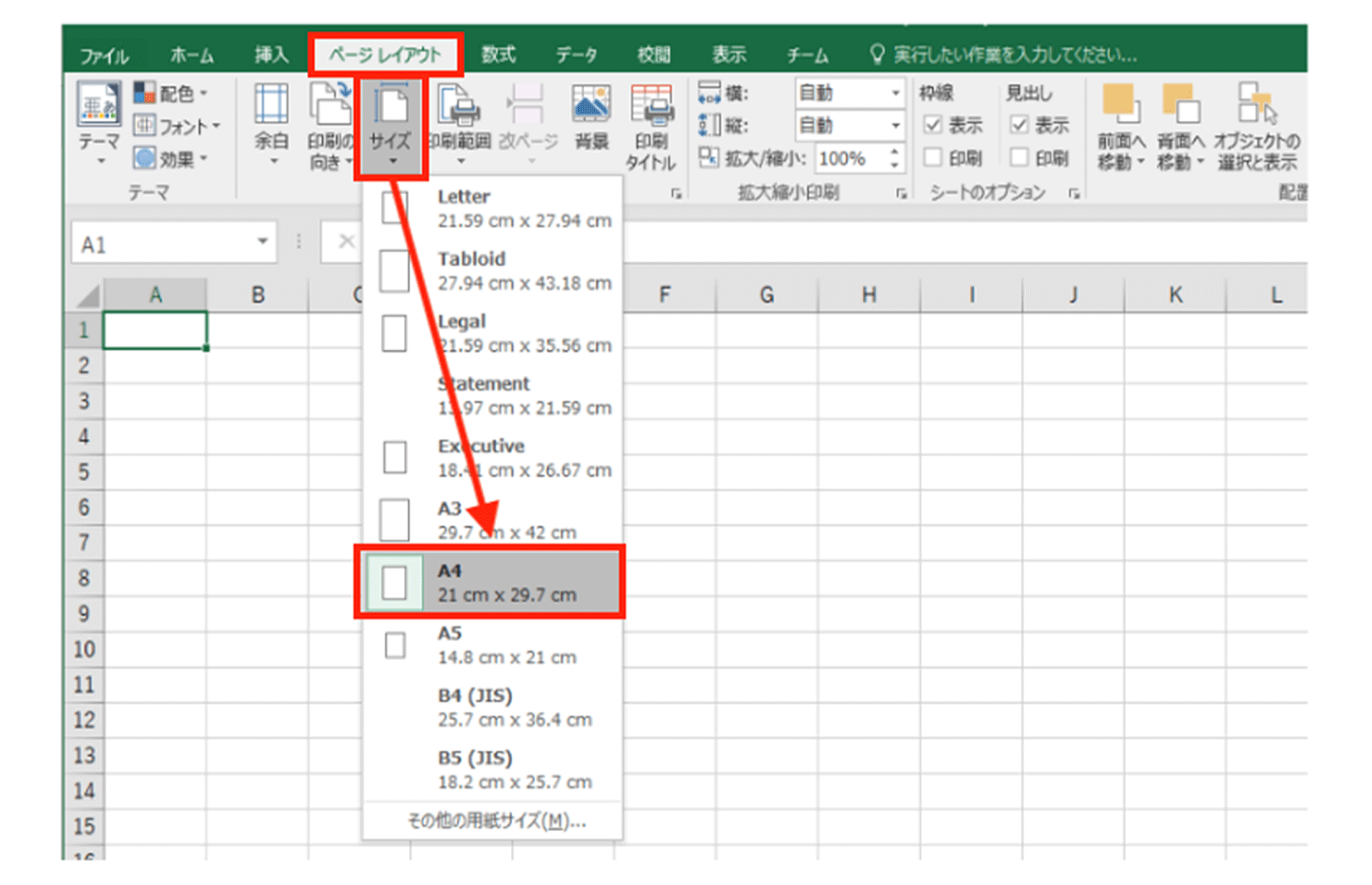Click the tell-me lightbulb icon
Screen dimensions: 1372x885
(x=876, y=54)
